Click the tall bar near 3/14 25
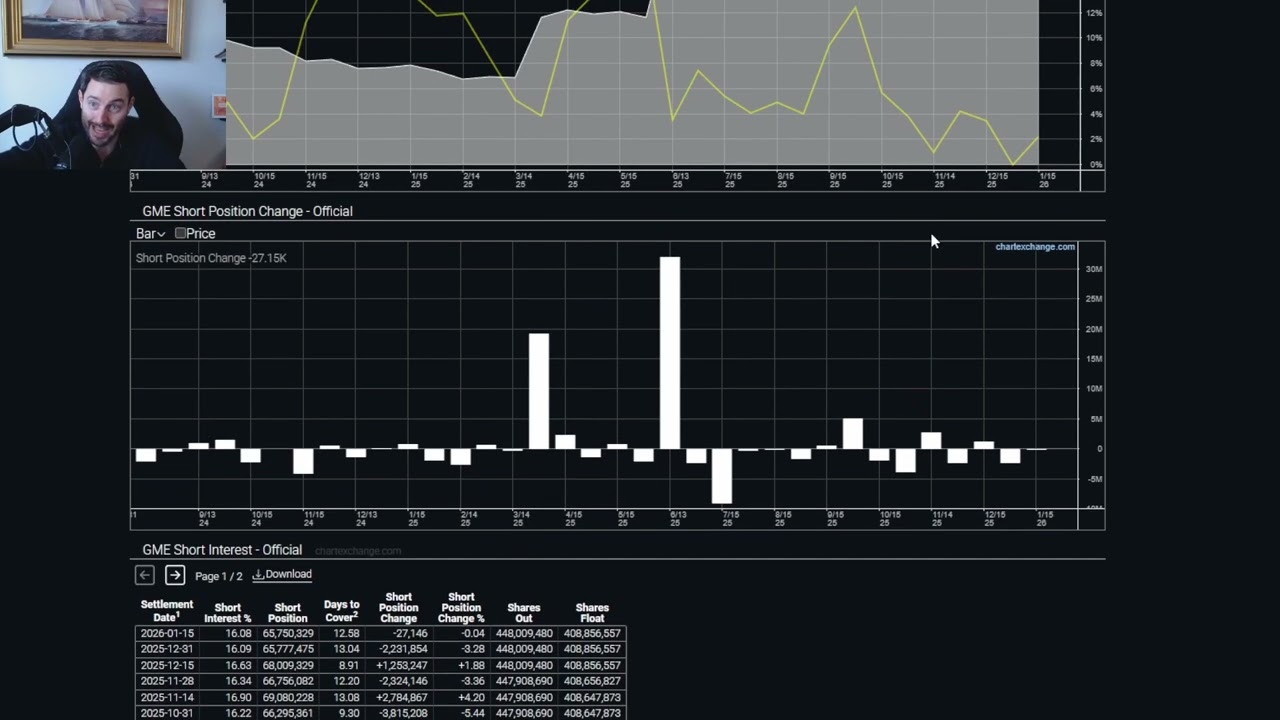 539,391
